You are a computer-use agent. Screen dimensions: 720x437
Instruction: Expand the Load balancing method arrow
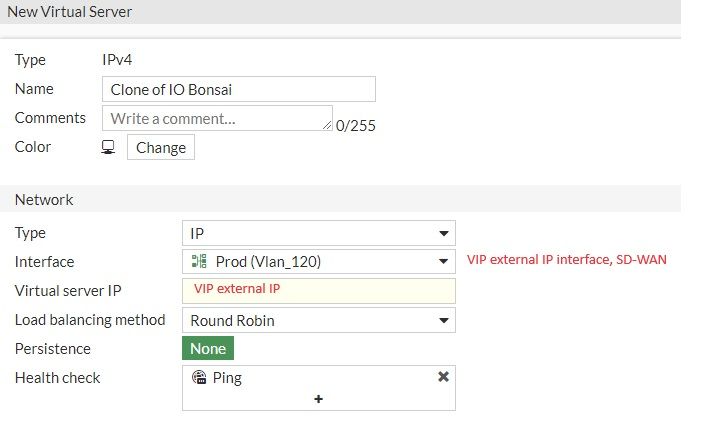443,321
